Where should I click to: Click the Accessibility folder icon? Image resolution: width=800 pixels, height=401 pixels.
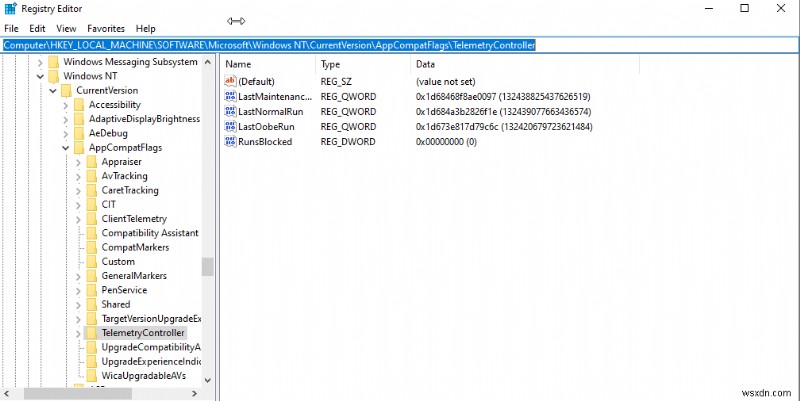(x=79, y=105)
